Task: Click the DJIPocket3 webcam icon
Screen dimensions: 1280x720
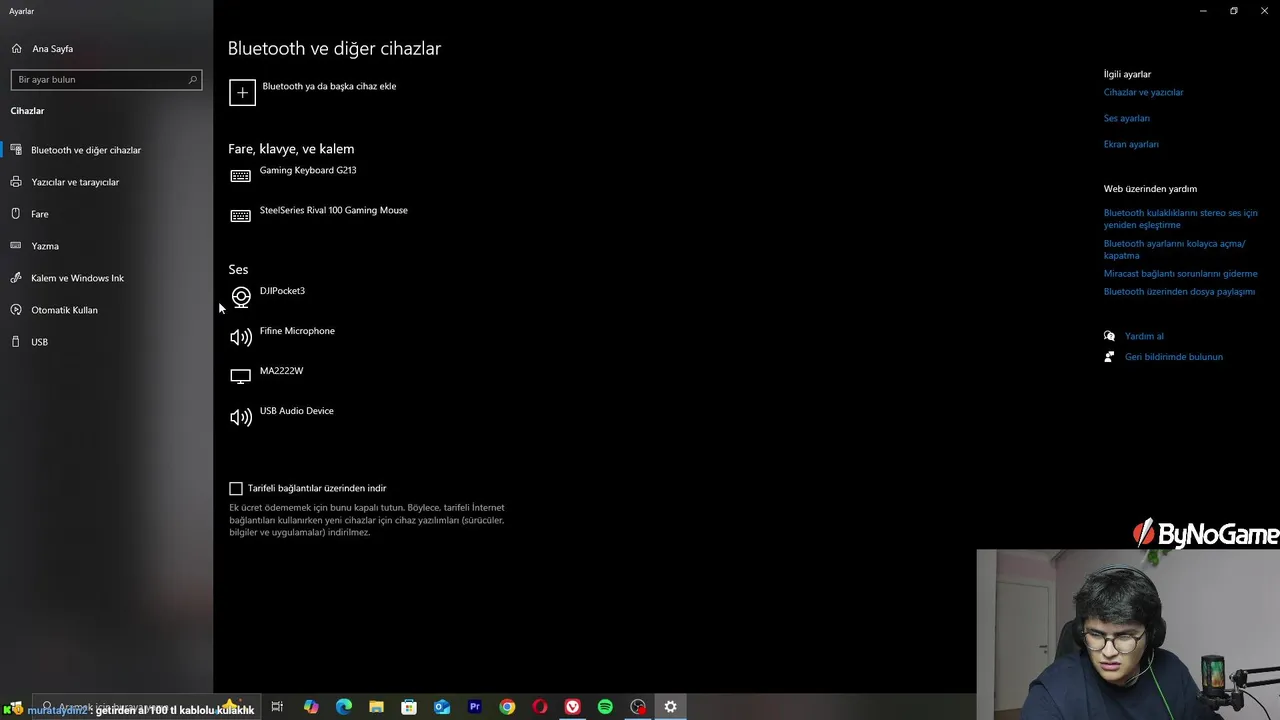Action: tap(241, 297)
